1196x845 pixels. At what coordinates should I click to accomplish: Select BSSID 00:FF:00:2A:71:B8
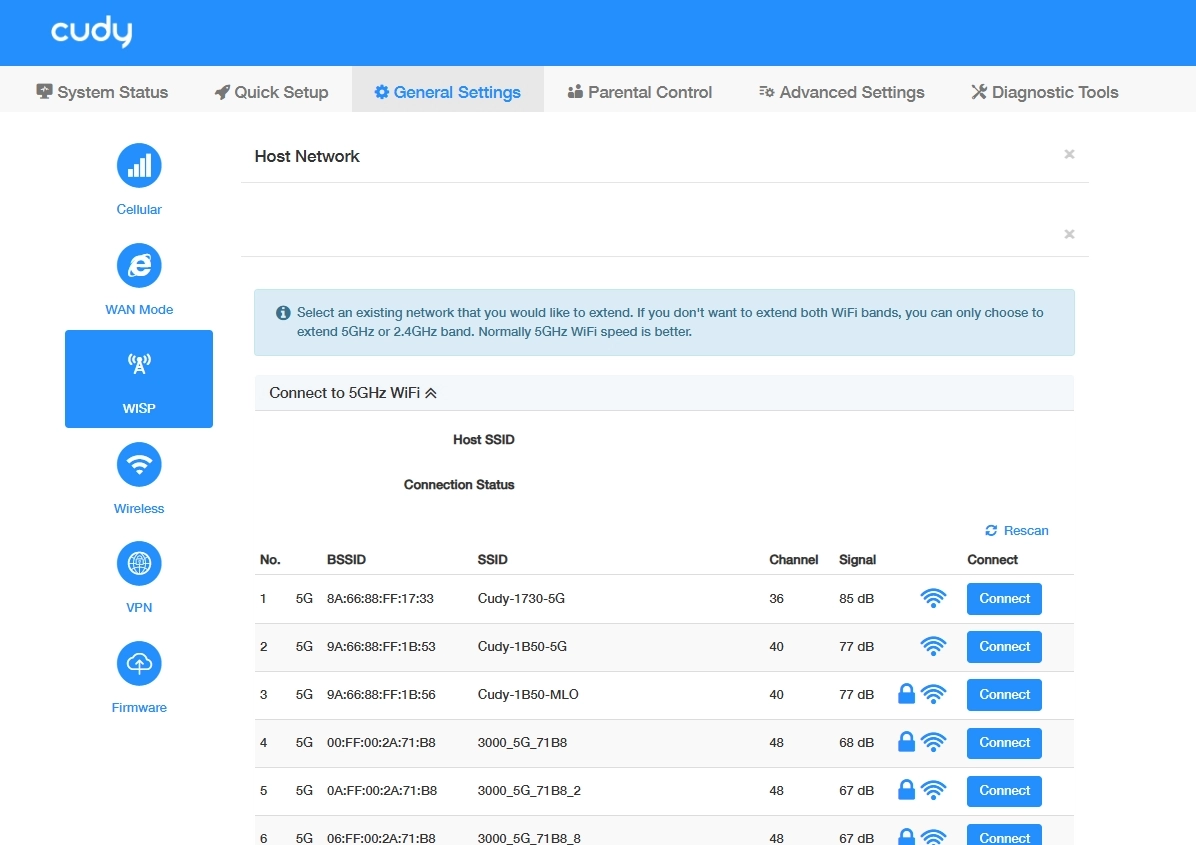coord(381,743)
